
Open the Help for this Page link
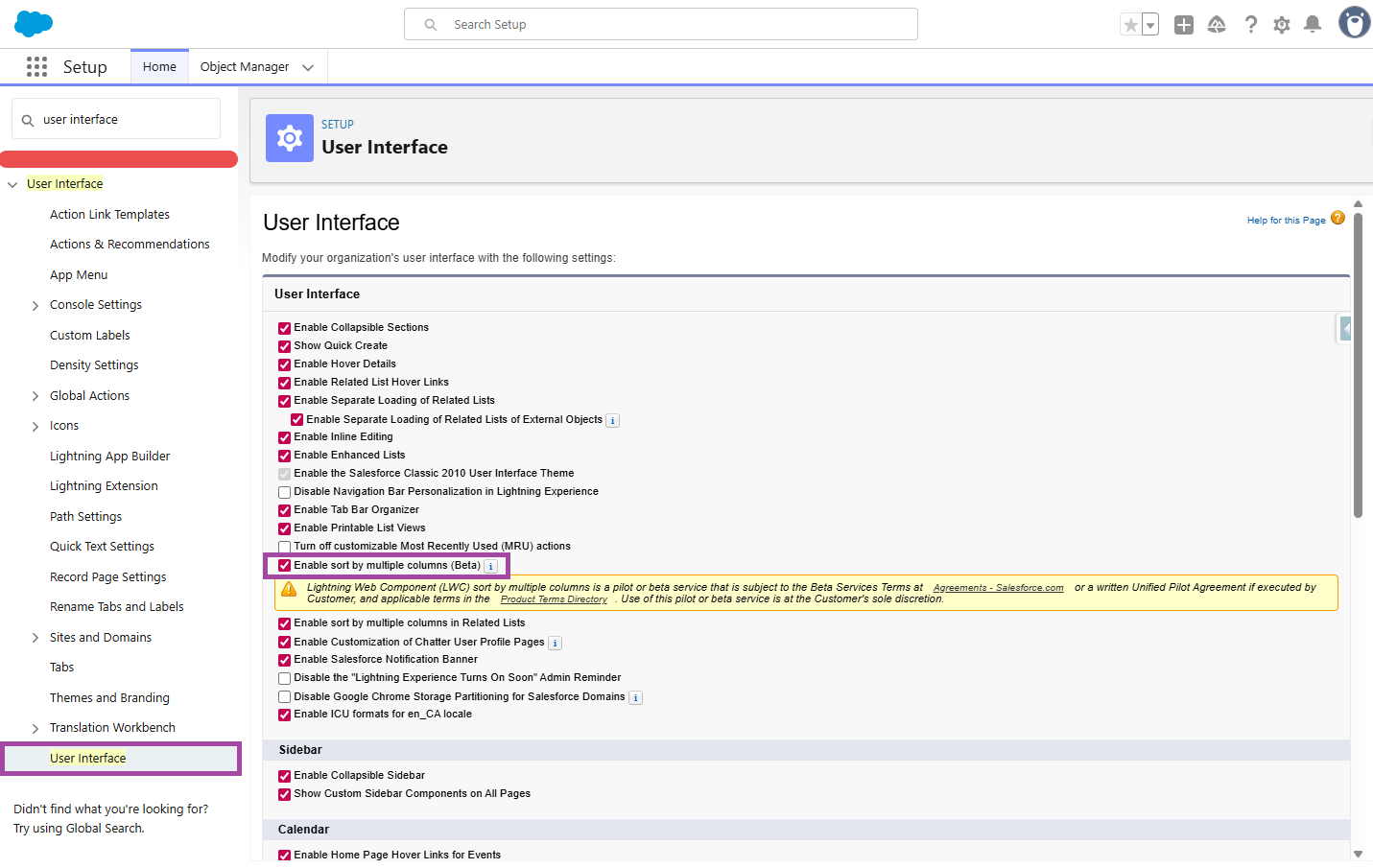[x=1286, y=220]
